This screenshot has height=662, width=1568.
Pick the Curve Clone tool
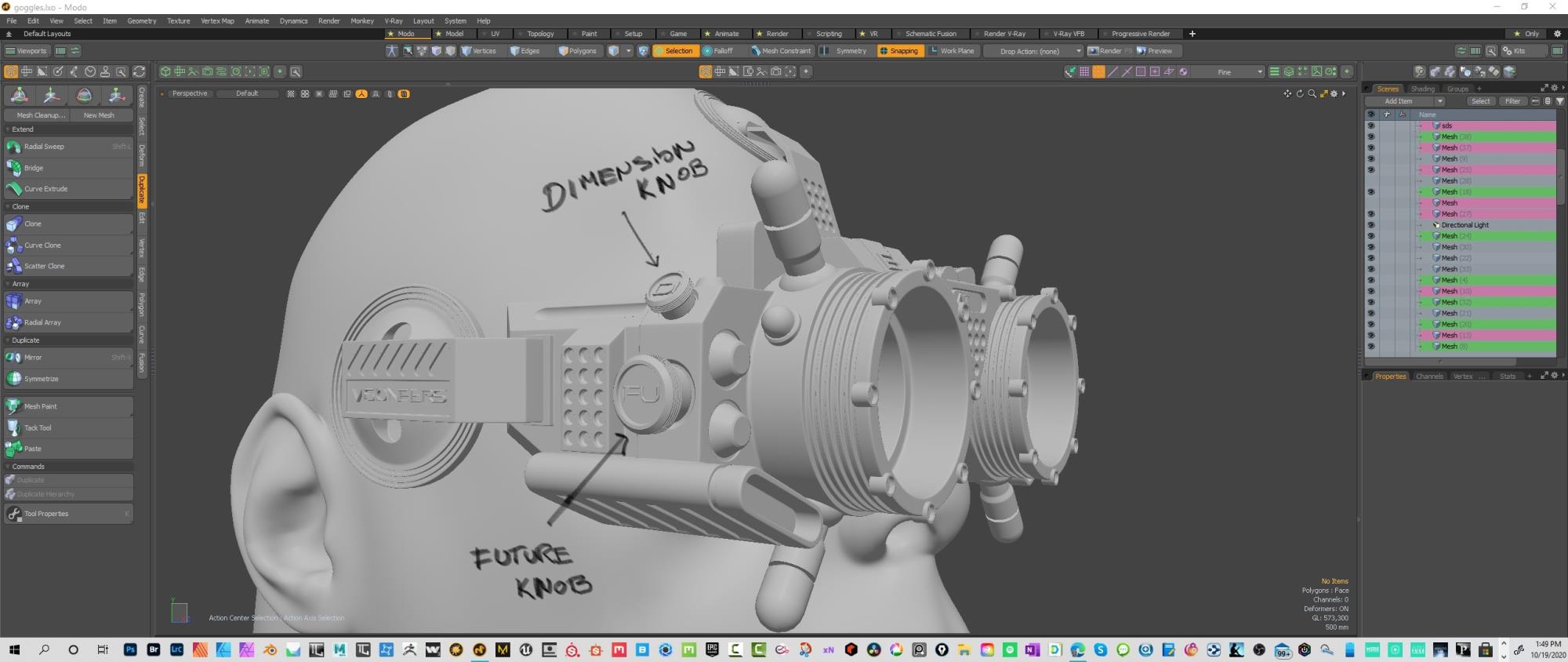point(68,246)
